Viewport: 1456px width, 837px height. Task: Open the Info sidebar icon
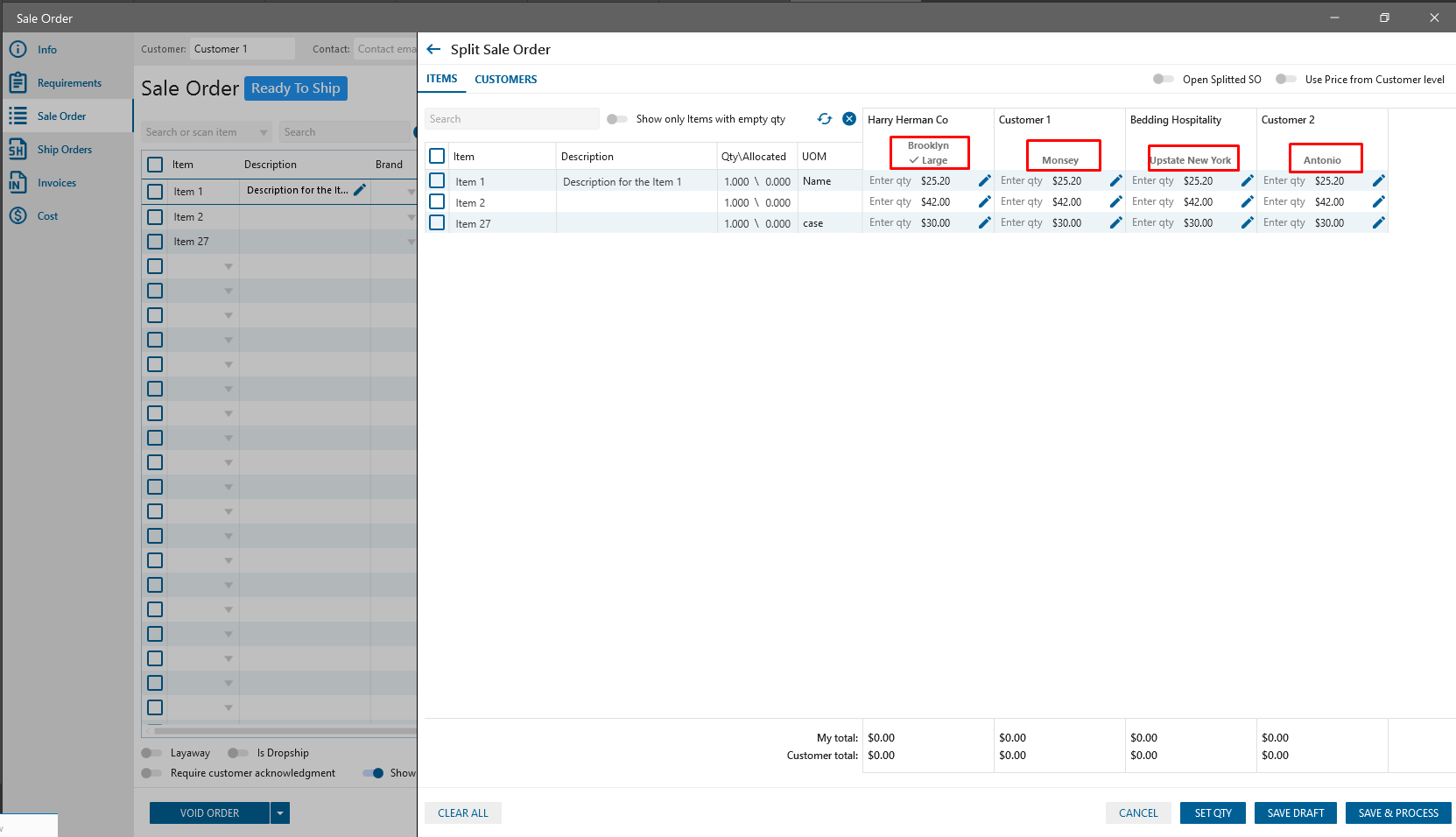coord(18,49)
